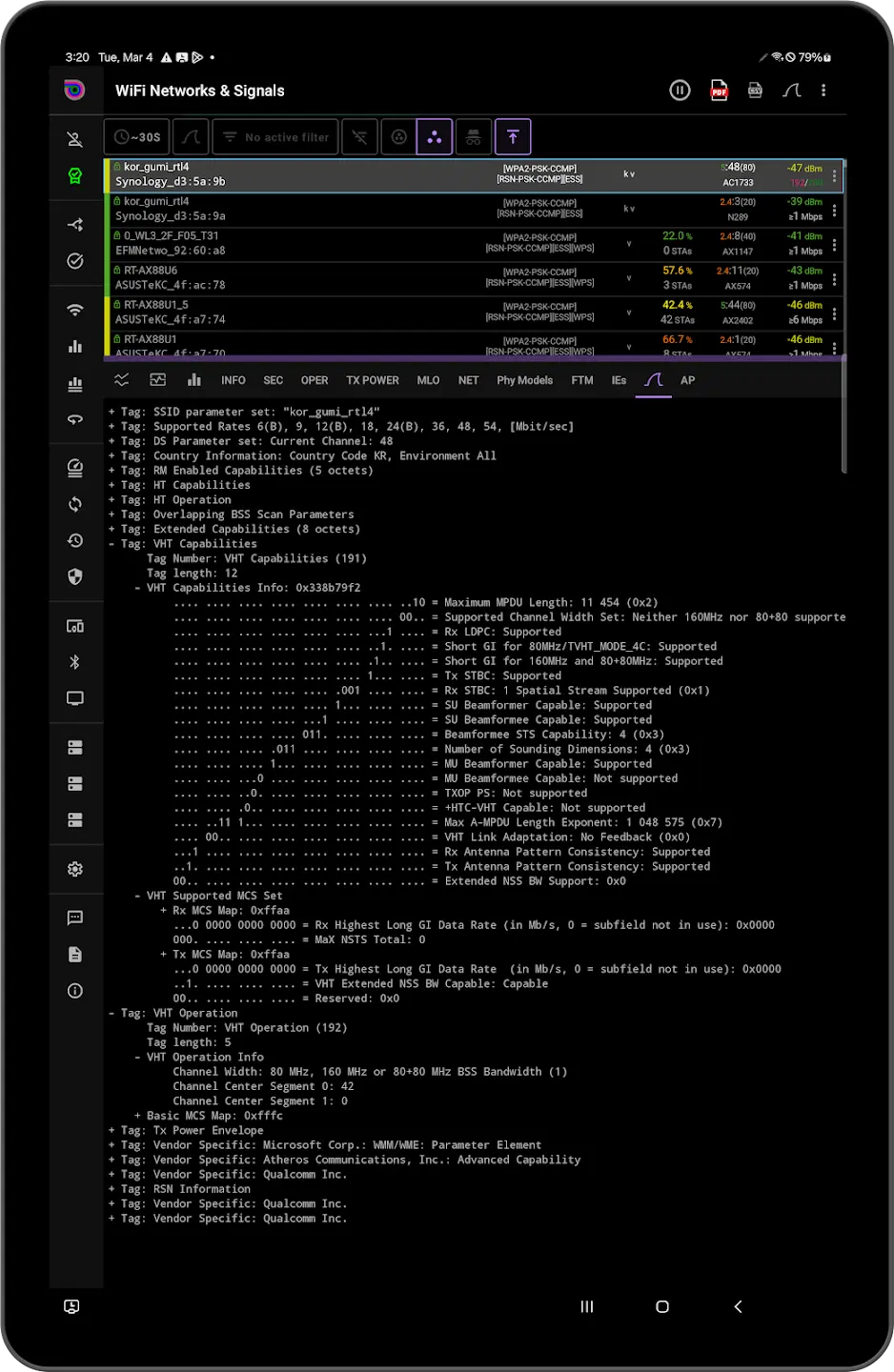Open the devices sidebar icon
Screen dimensions: 894x1372
pyautogui.click(x=75, y=626)
